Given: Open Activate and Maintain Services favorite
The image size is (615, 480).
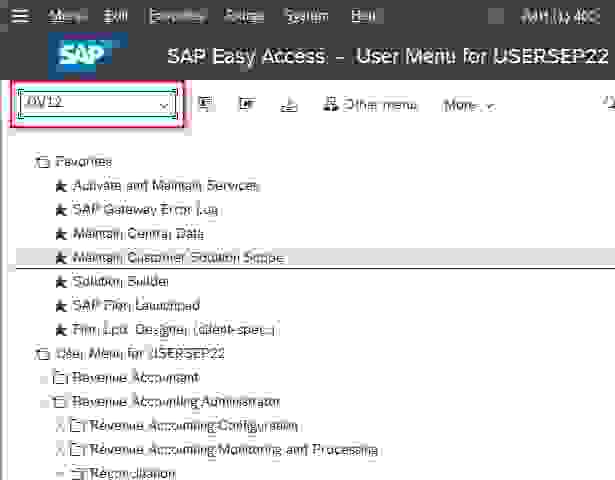Looking at the screenshot, I should pos(165,185).
